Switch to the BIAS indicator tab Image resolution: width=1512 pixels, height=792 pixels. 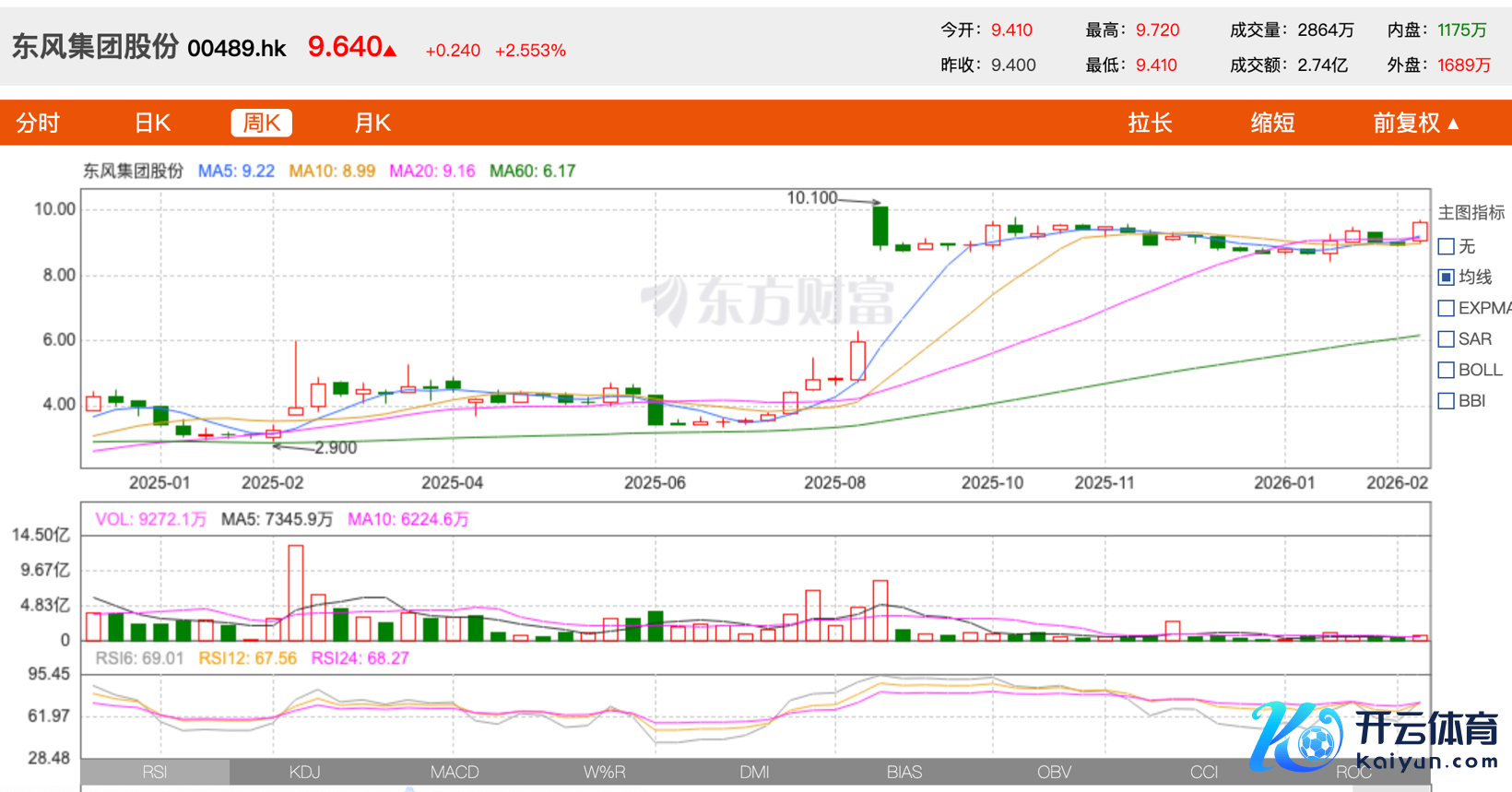click(x=904, y=772)
